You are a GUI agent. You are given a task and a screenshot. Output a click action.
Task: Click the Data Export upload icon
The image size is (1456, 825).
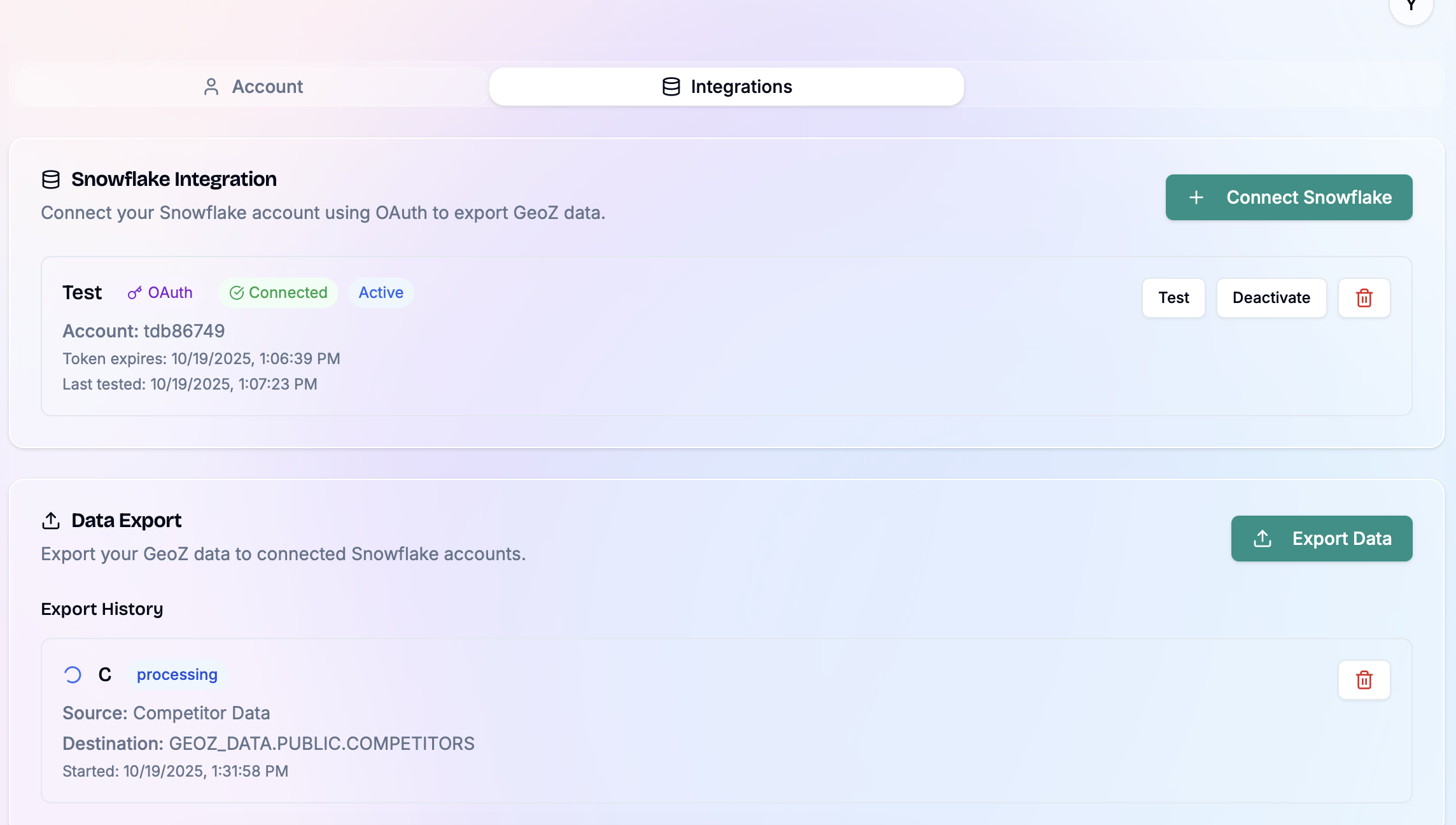(51, 521)
